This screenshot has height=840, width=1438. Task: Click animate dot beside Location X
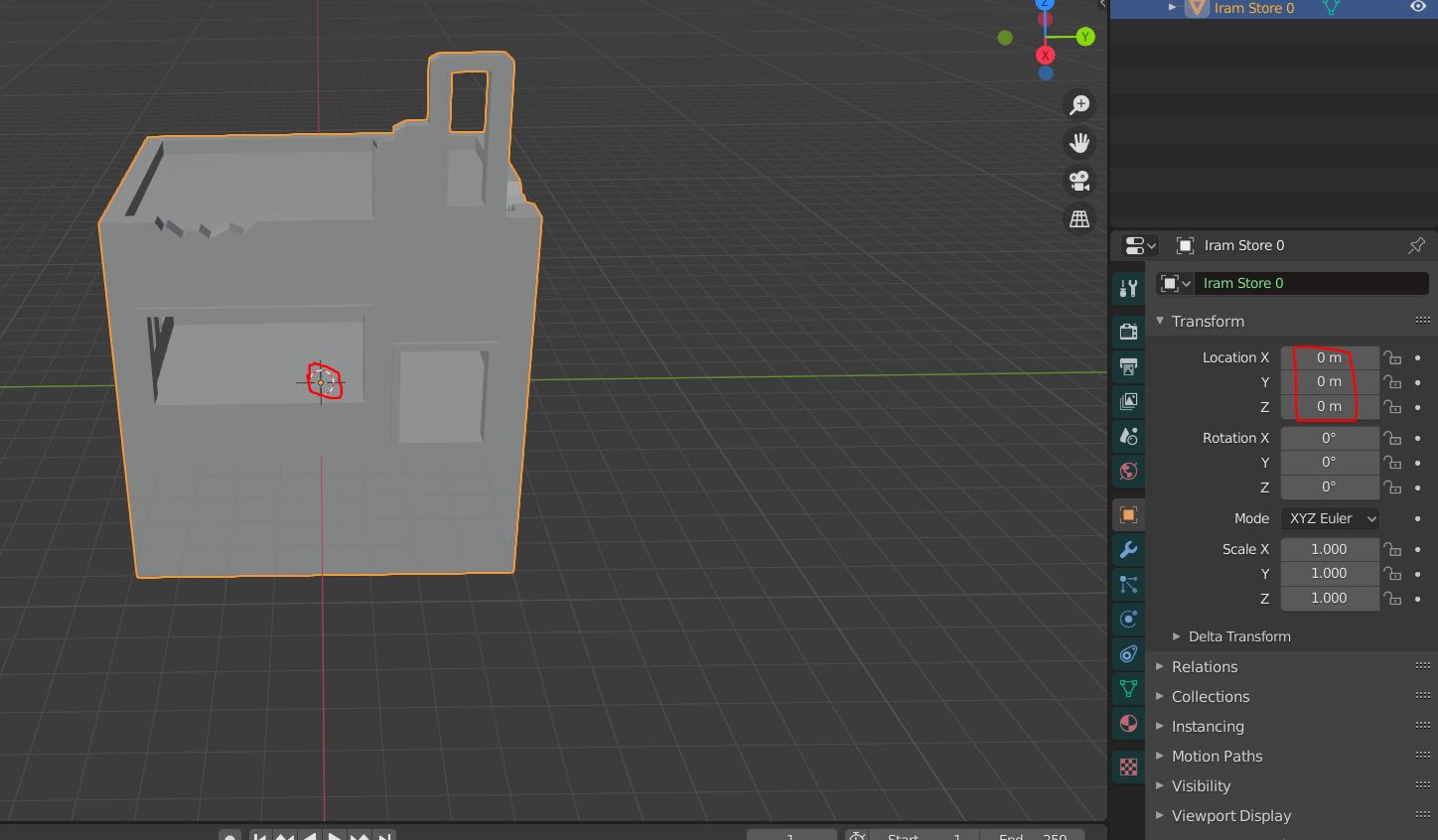tap(1417, 357)
